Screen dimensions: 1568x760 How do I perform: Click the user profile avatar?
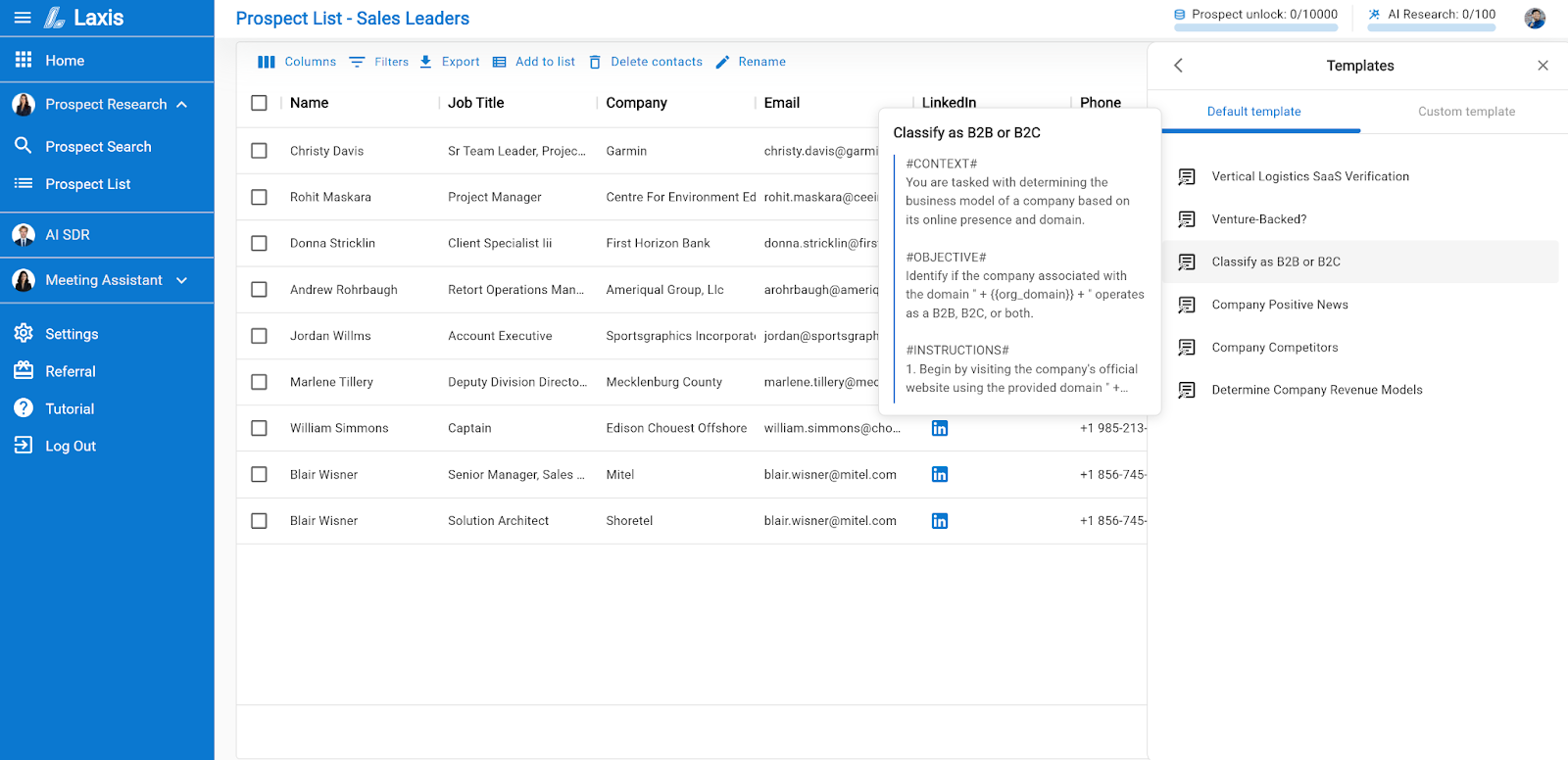(1535, 18)
